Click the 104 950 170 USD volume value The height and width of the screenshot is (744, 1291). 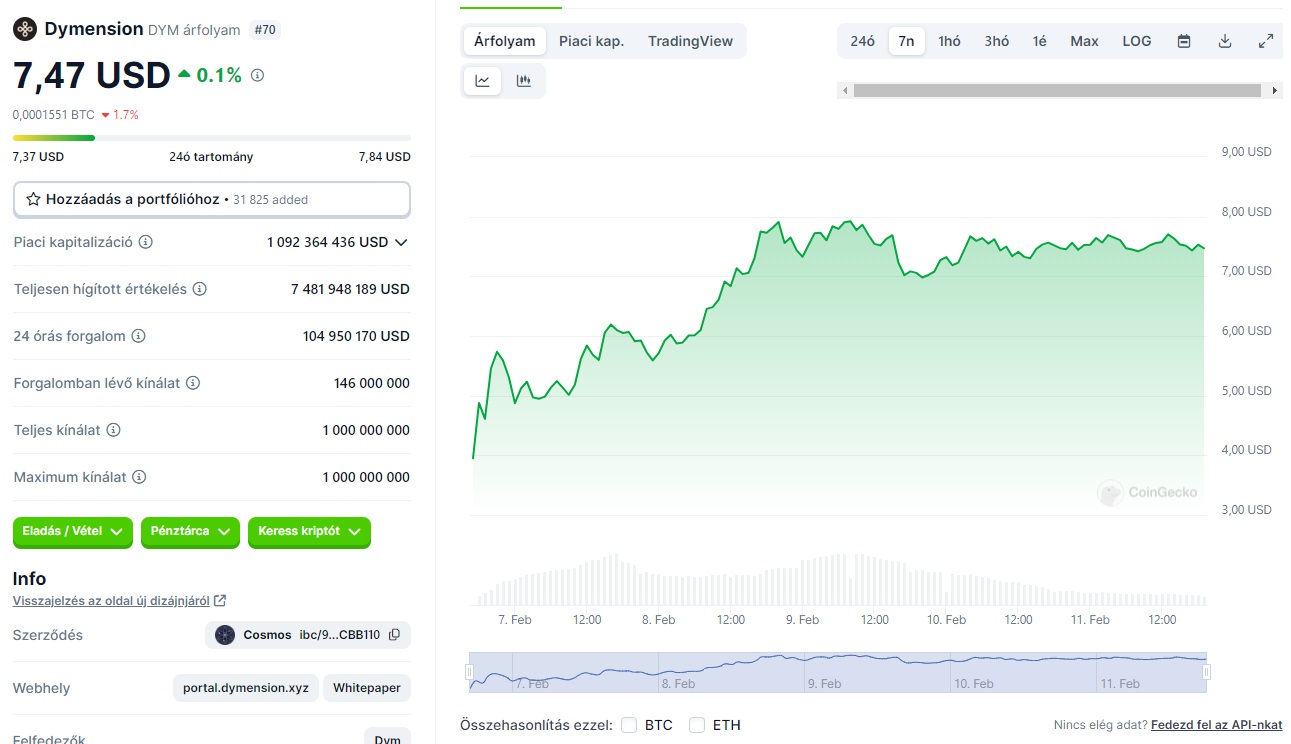click(x=356, y=336)
